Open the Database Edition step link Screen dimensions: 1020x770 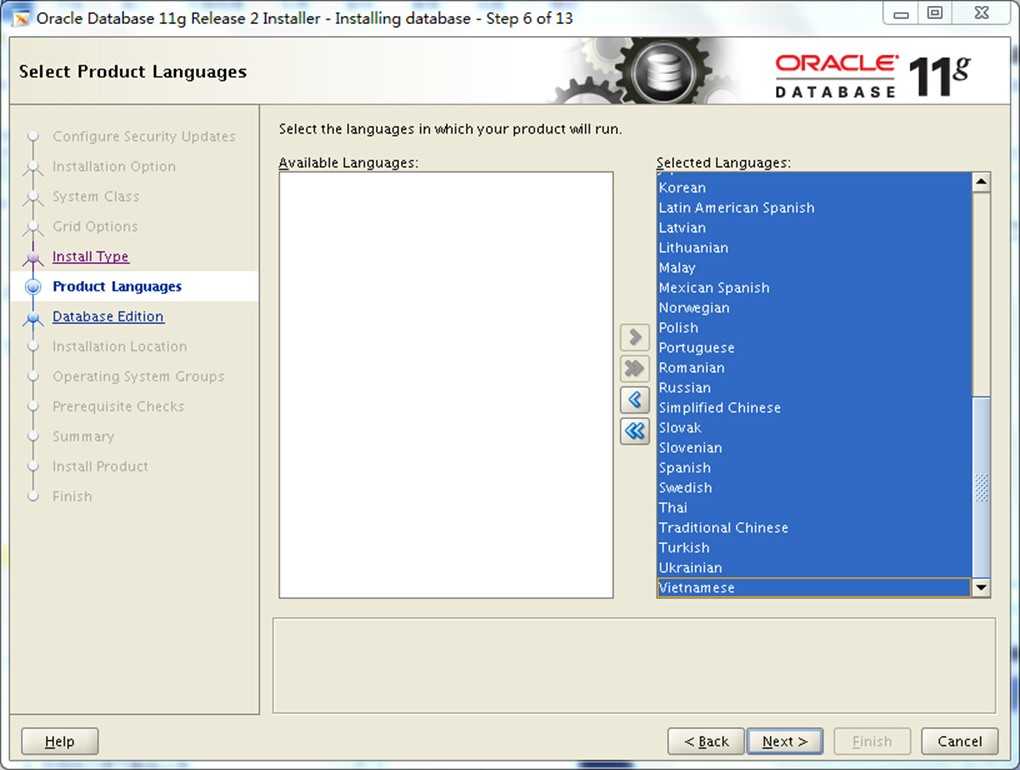(x=108, y=316)
